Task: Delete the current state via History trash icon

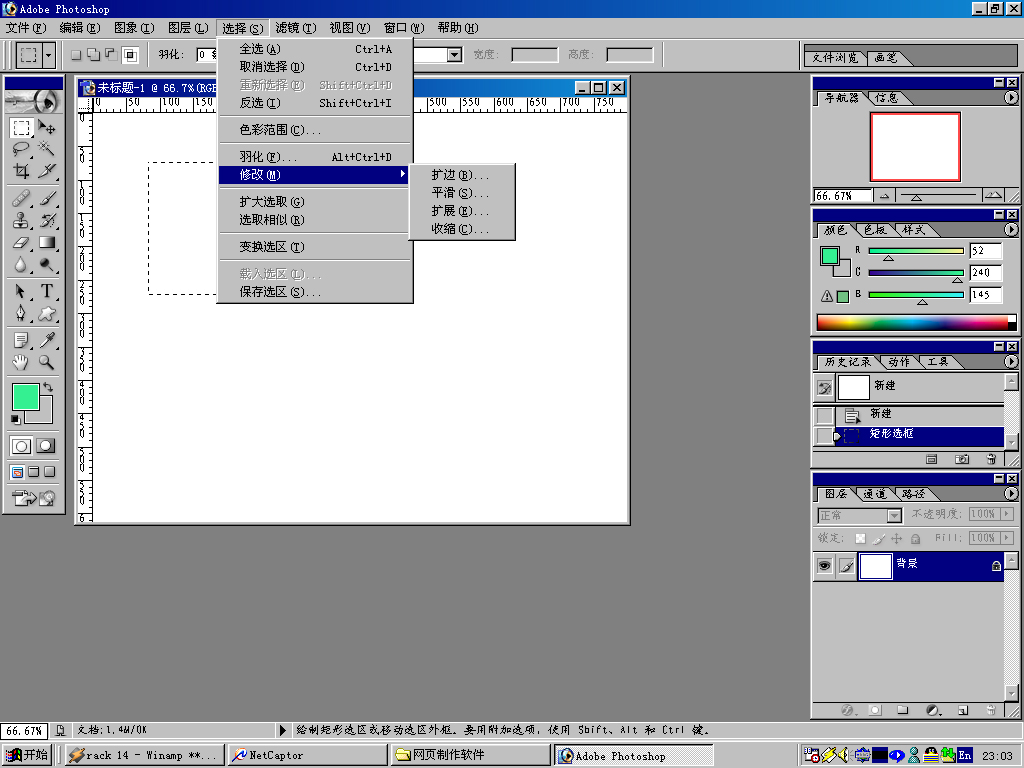Action: [991, 459]
